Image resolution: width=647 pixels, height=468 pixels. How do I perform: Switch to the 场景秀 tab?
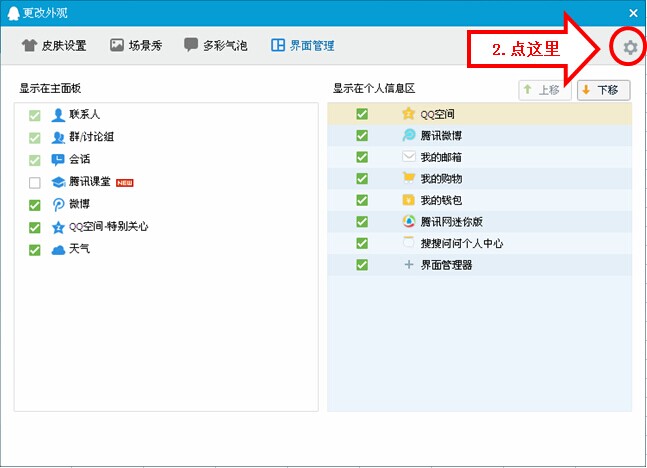pyautogui.click(x=136, y=45)
